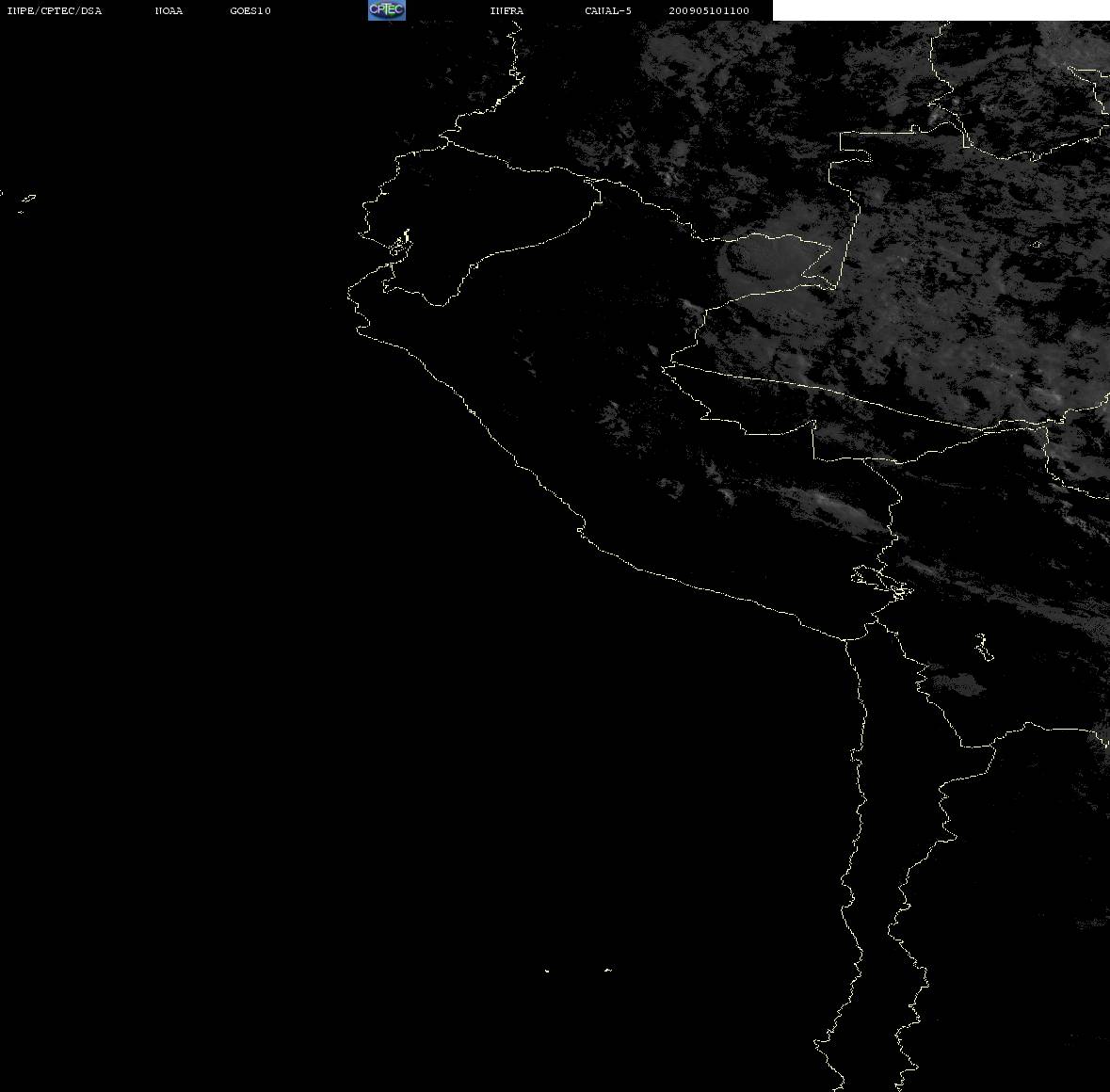
Task: Select the INPE/CPTEC/DSA header label
Action: pyautogui.click(x=55, y=10)
